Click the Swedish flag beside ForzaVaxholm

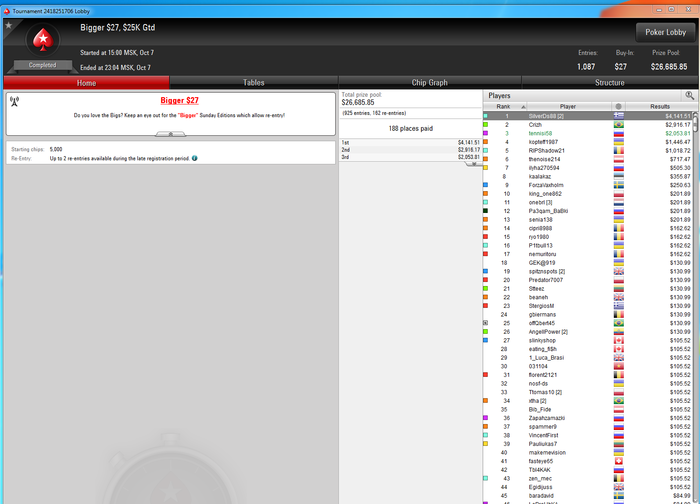(619, 185)
